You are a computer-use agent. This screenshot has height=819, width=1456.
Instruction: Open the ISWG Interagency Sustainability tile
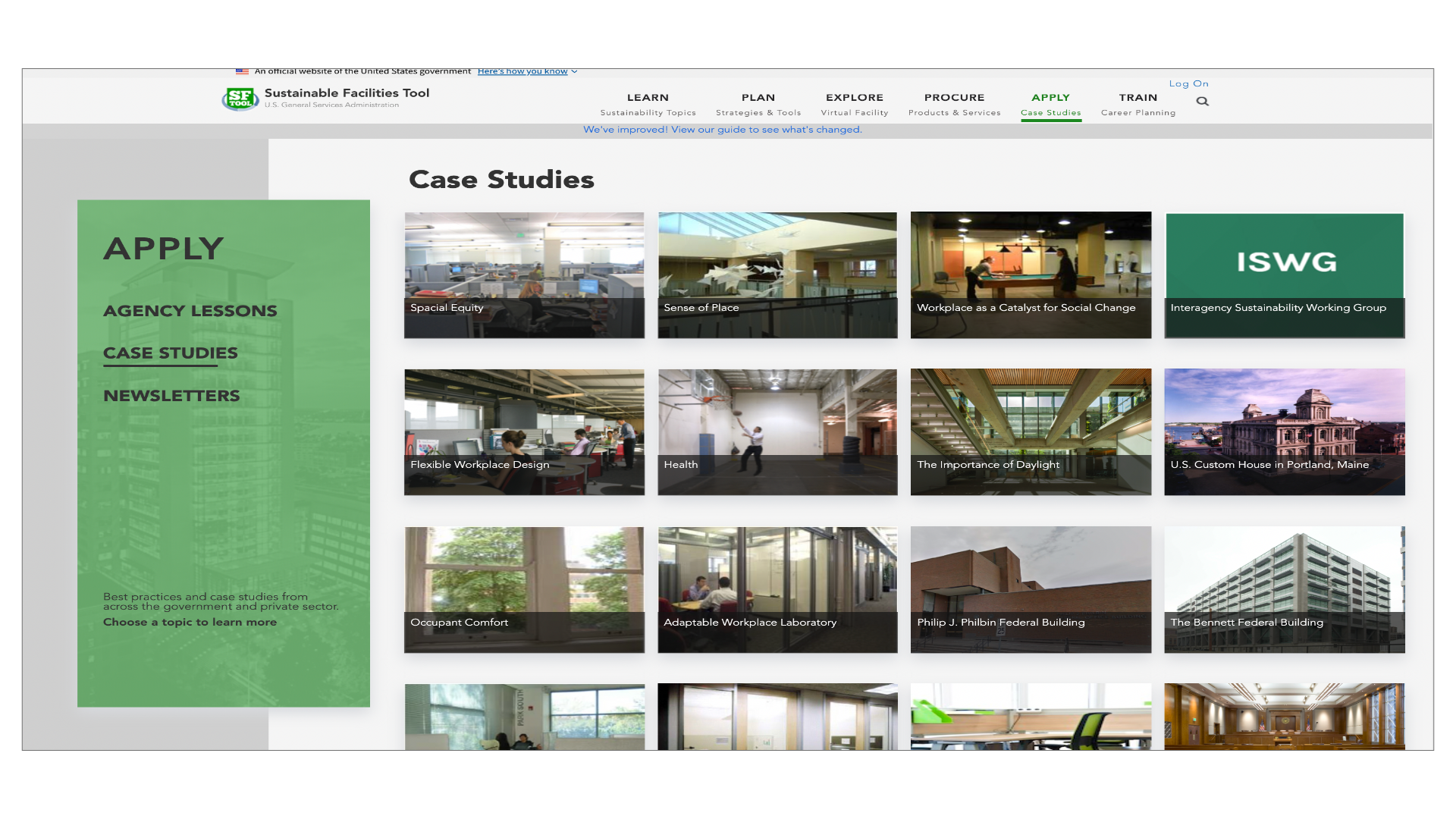(x=1285, y=275)
